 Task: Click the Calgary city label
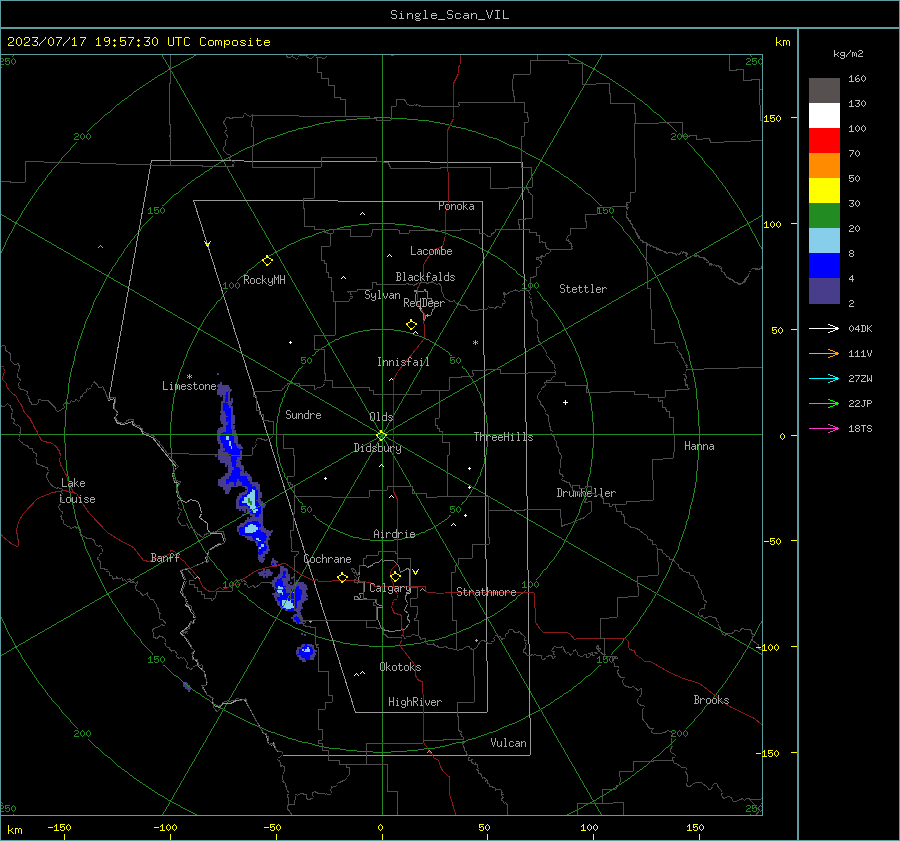click(x=390, y=588)
